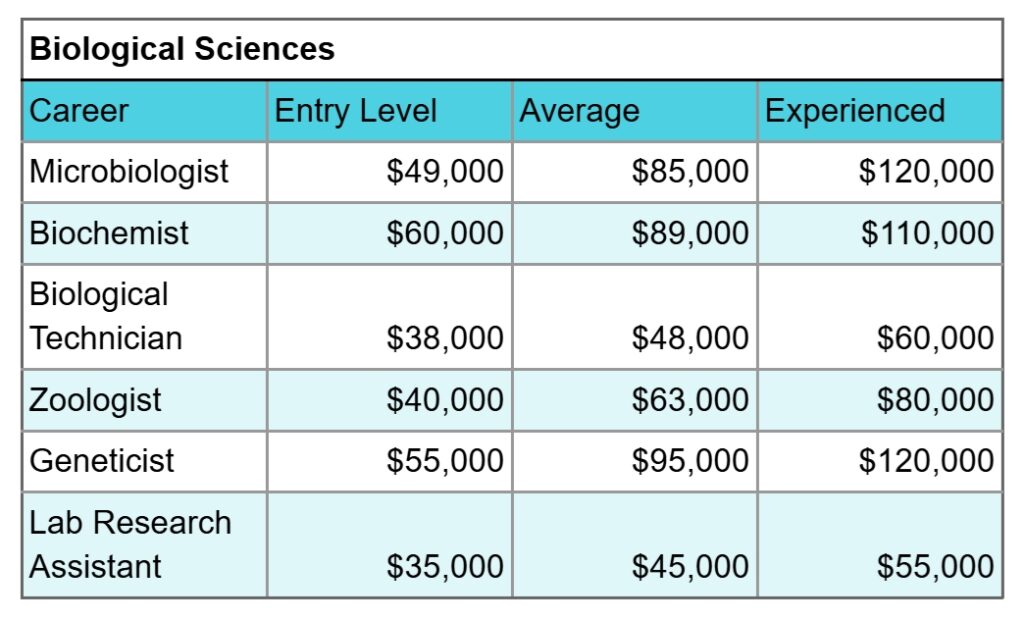Select Biological Technician average $48,000
Screen dimensions: 1024x620
(x=690, y=338)
